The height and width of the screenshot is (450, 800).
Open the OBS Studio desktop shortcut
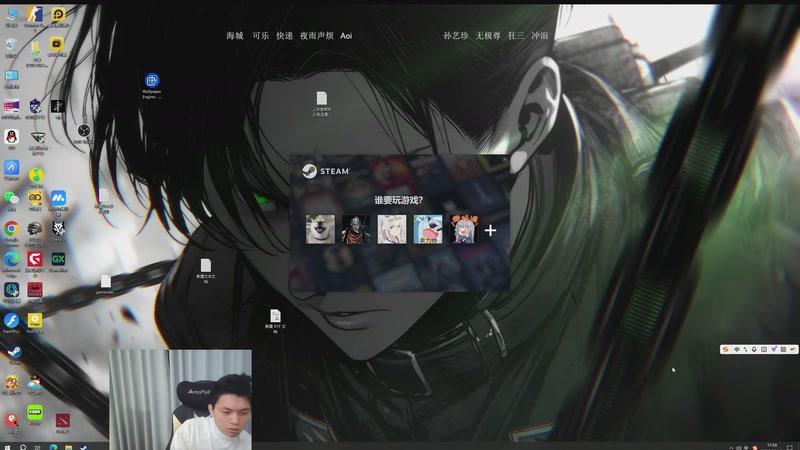[84, 134]
